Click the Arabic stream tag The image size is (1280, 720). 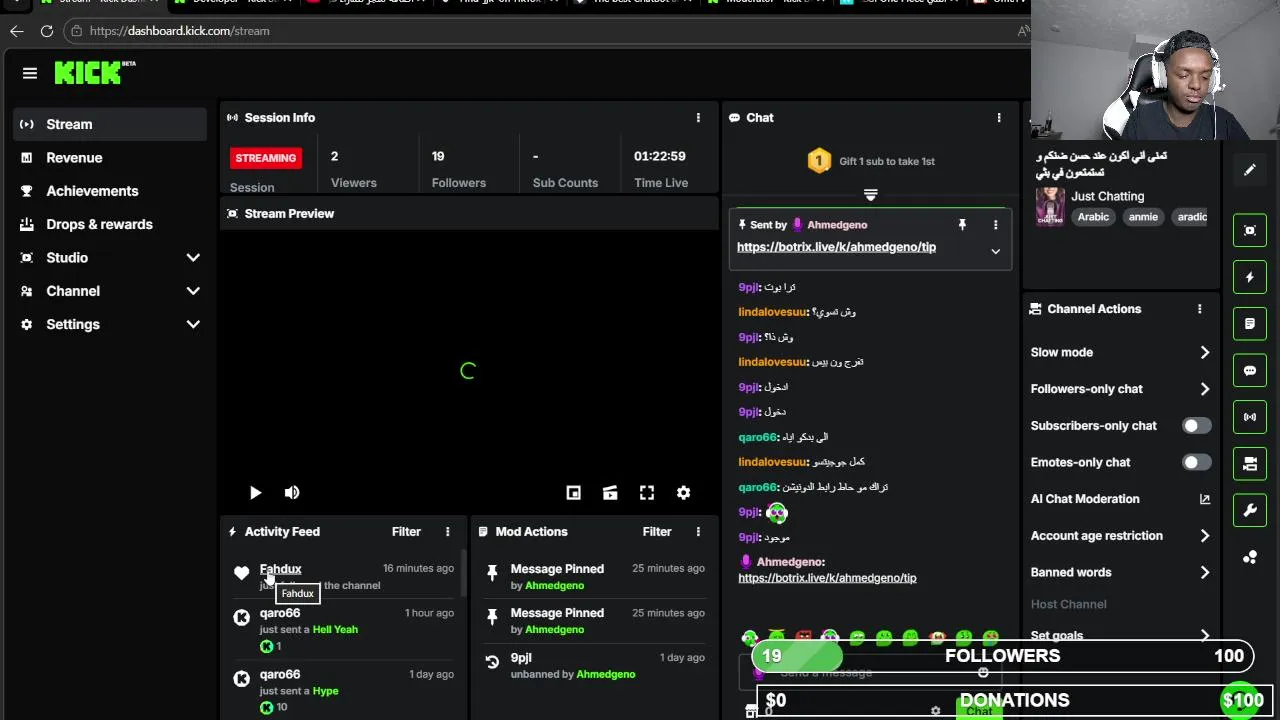tap(1093, 217)
